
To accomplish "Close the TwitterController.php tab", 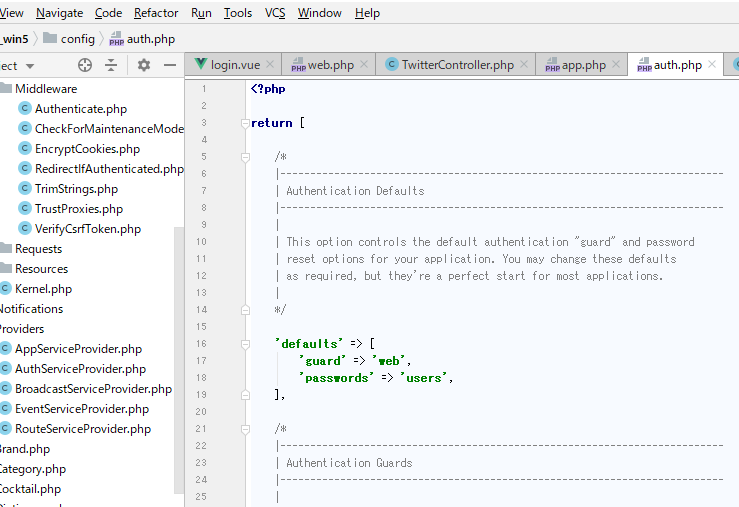I will [524, 65].
